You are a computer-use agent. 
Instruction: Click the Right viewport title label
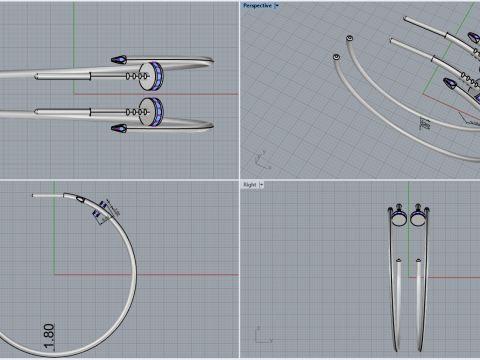[x=250, y=185]
